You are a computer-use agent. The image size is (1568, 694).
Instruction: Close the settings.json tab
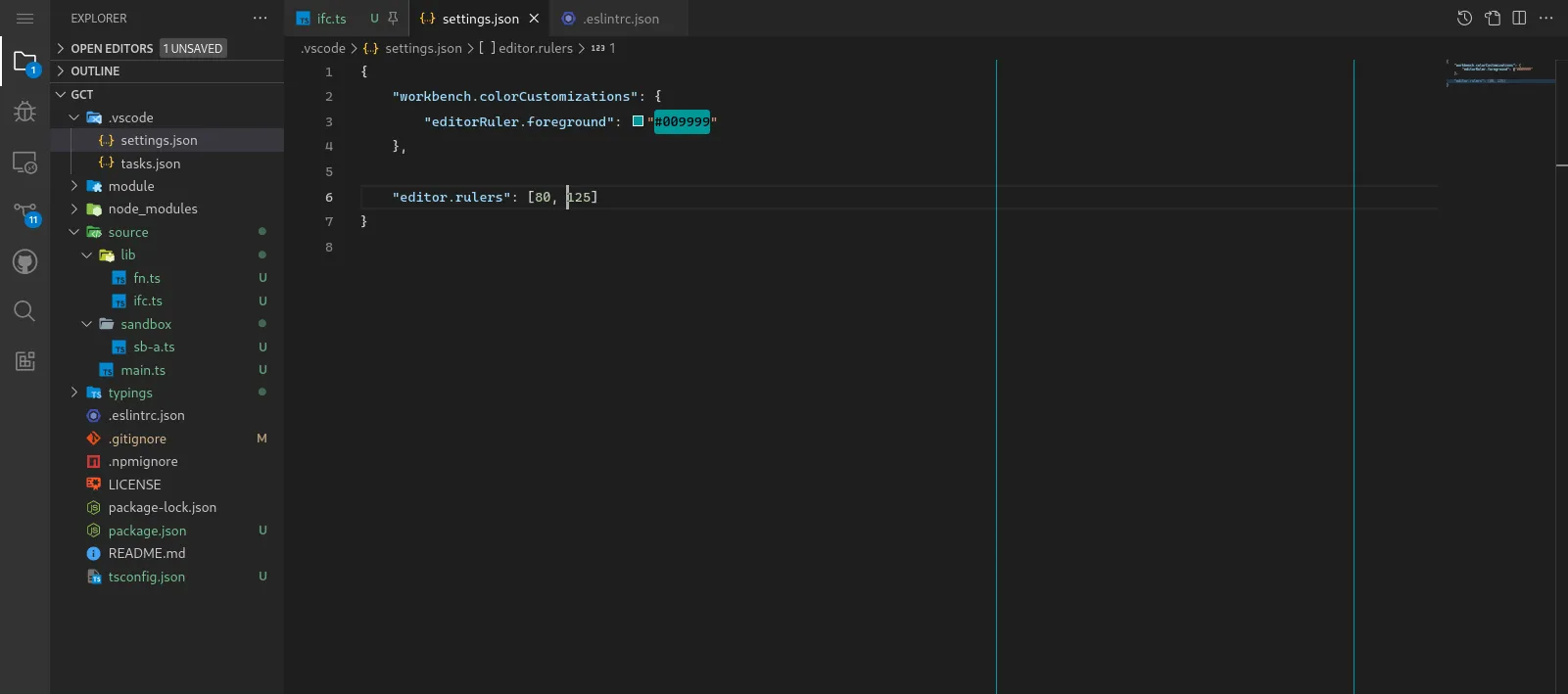point(534,19)
